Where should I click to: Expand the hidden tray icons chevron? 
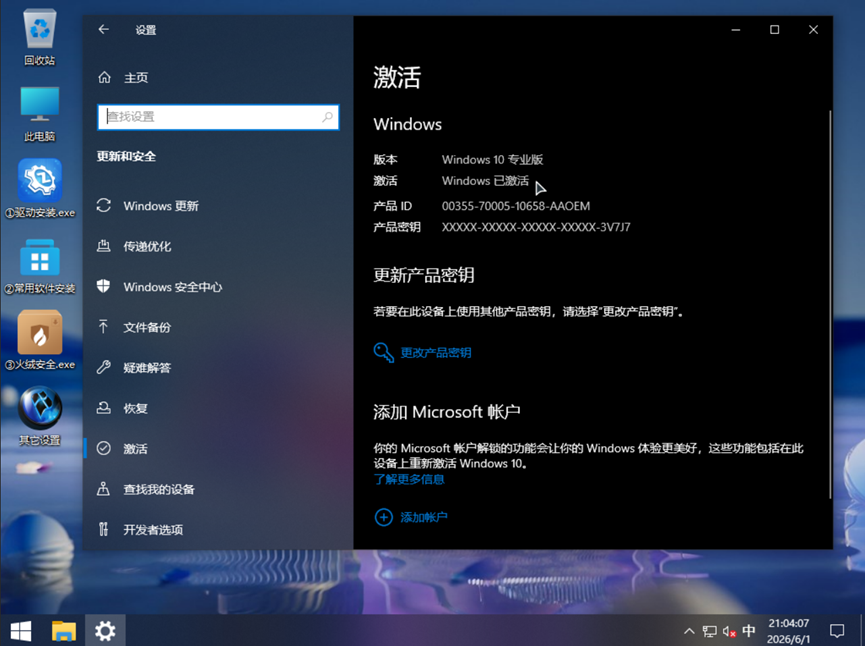689,631
